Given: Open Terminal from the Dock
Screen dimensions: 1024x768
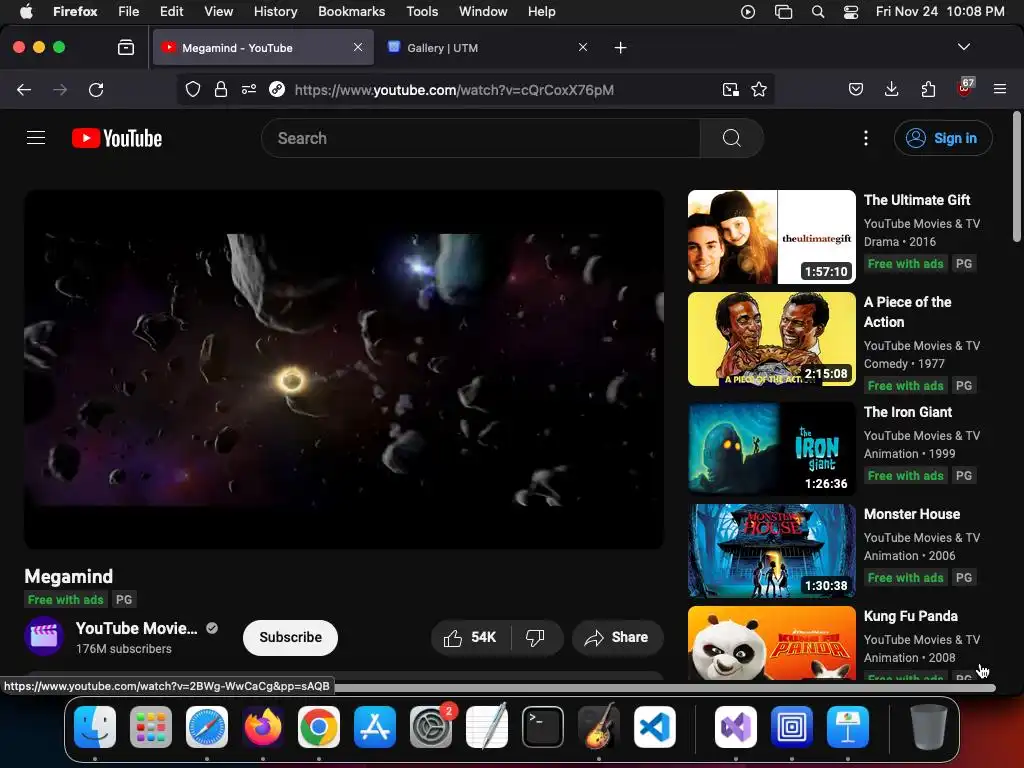Looking at the screenshot, I should pyautogui.click(x=542, y=727).
